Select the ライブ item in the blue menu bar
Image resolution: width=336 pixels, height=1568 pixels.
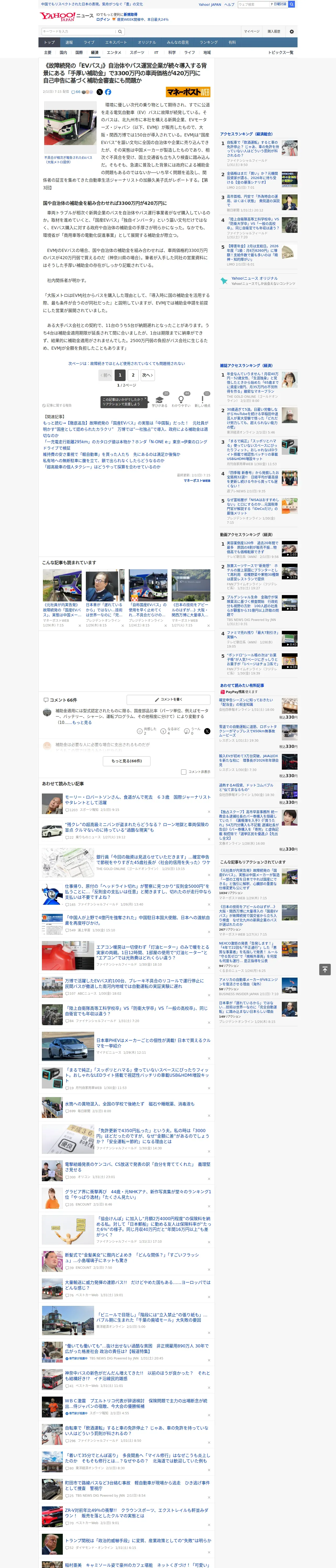[89, 43]
